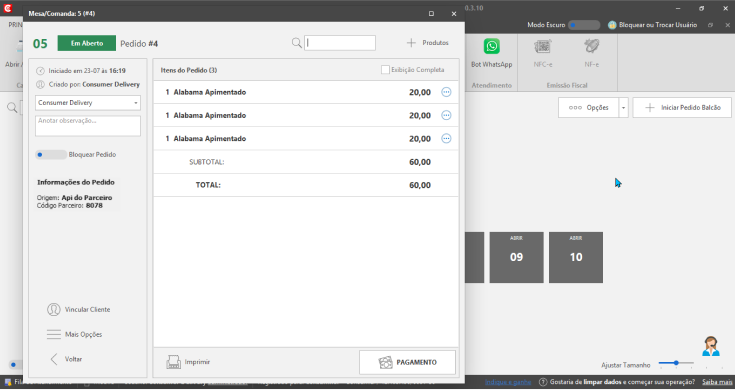Expand the Opções dropdown arrow
Image resolution: width=735 pixels, height=390 pixels.
(623, 107)
